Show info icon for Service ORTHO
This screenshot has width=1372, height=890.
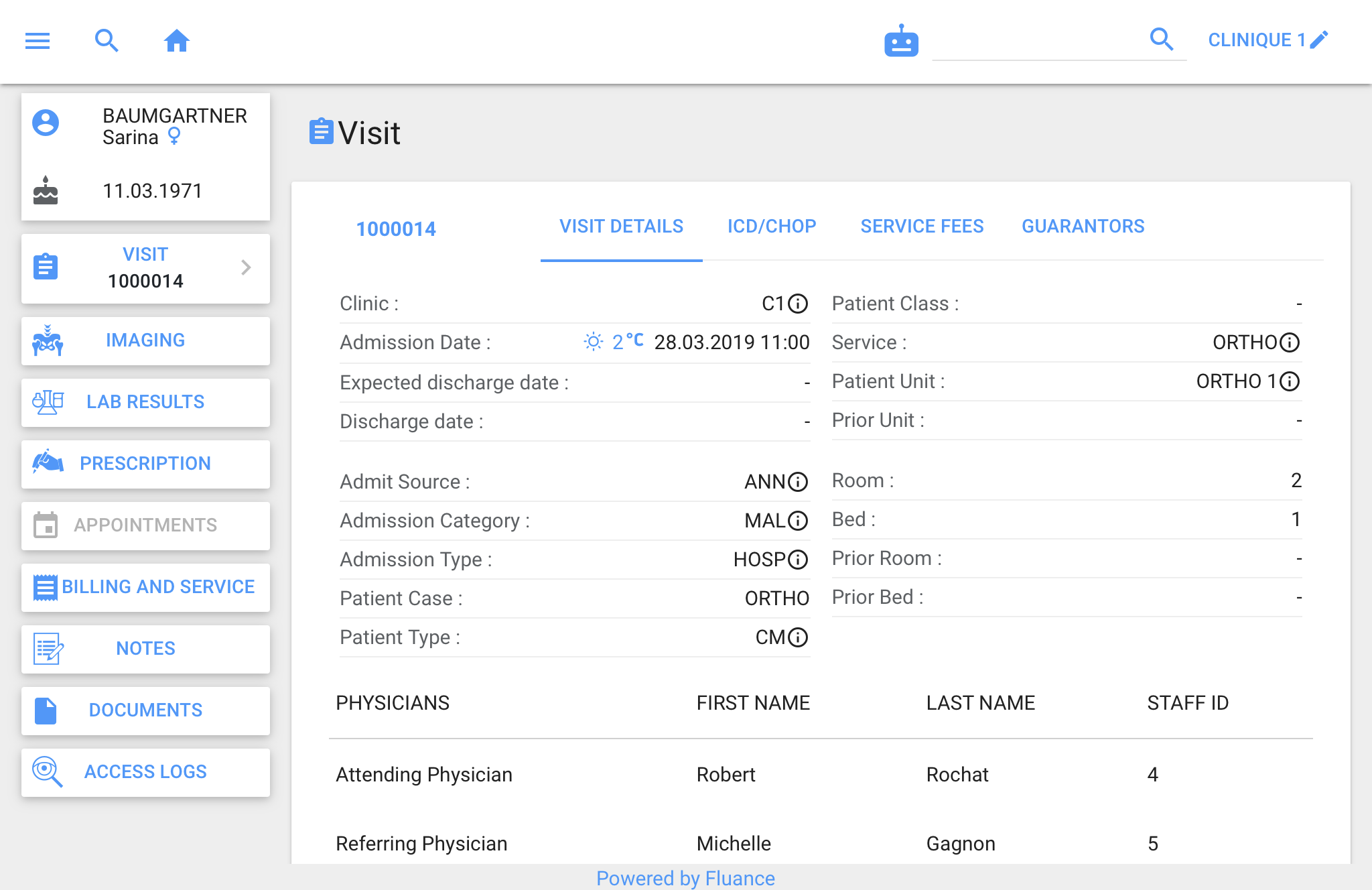coord(1290,342)
